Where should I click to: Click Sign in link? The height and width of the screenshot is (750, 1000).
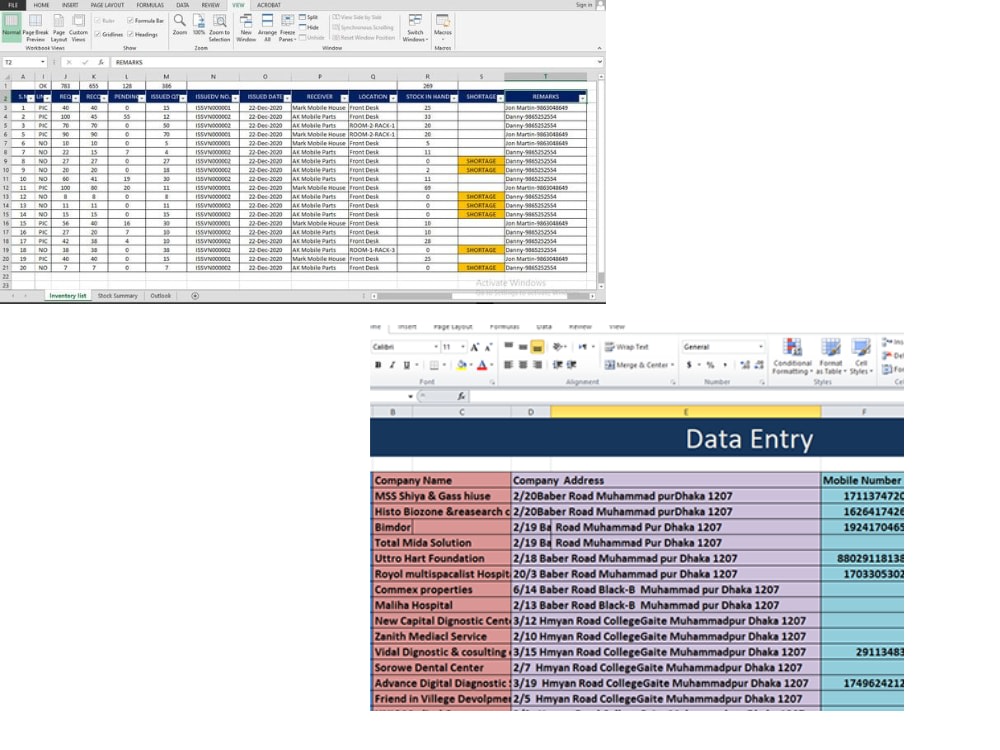click(584, 5)
